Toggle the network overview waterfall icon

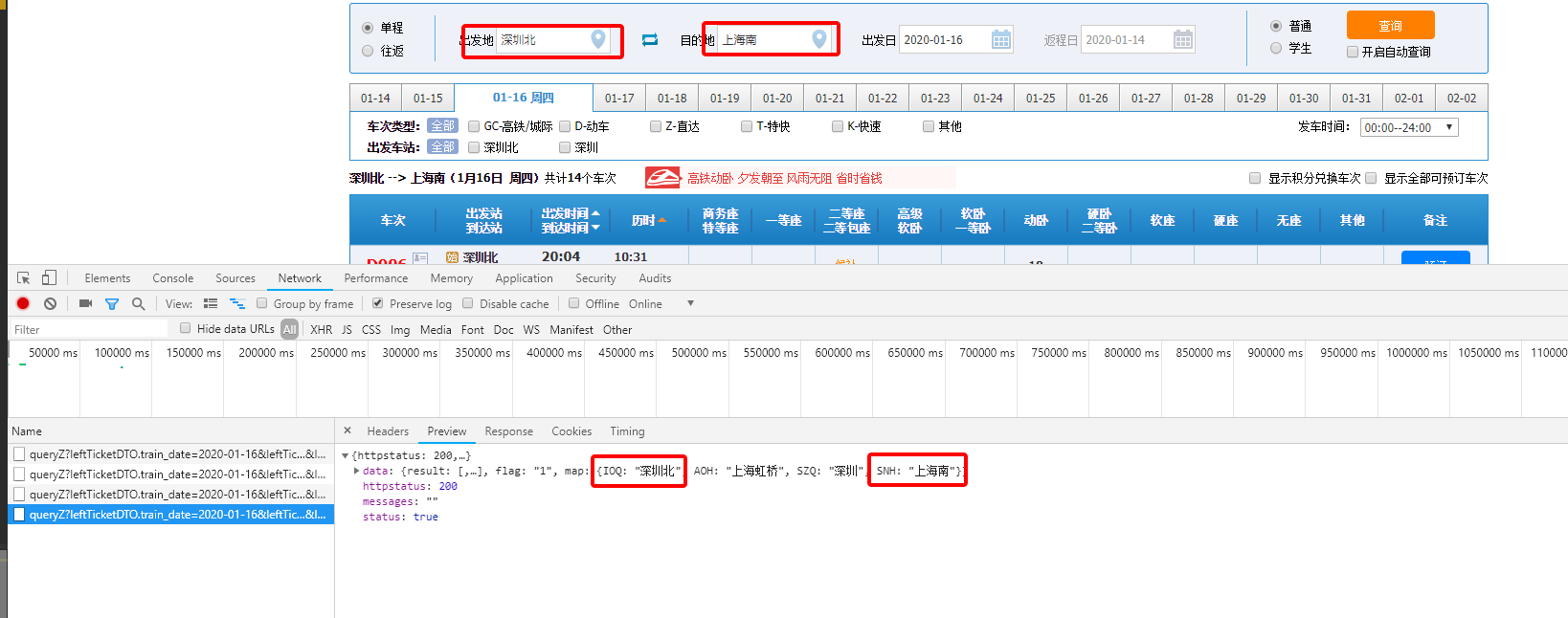237,303
